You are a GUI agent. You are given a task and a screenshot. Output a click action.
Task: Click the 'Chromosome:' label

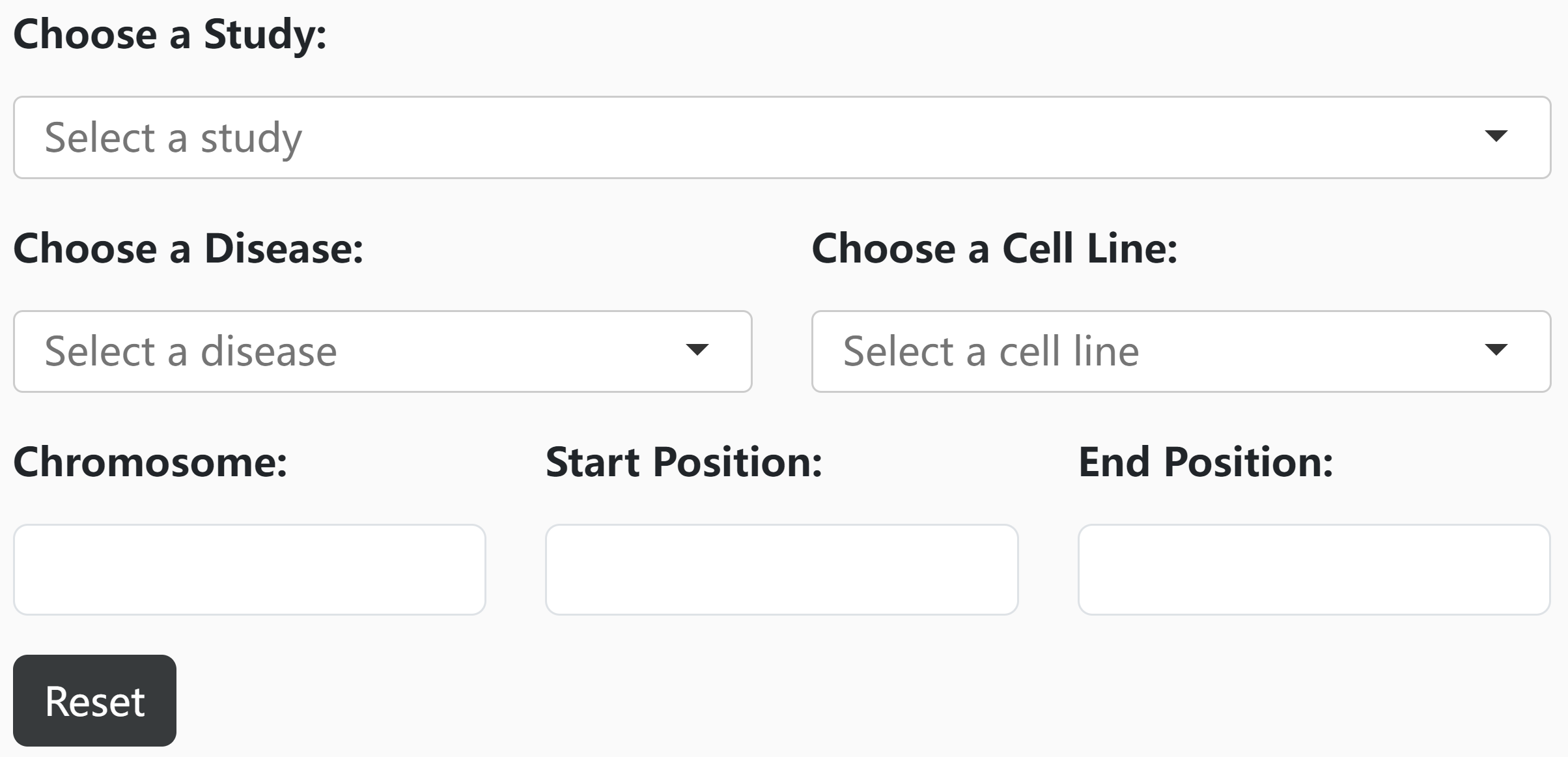coord(150,462)
